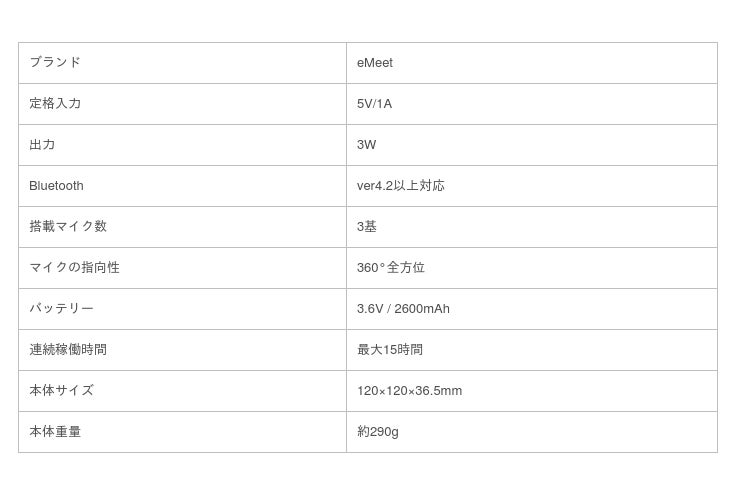Image resolution: width=740 pixels, height=493 pixels.
Task: Select the 搭載マイク数 label
Action: coord(68,227)
